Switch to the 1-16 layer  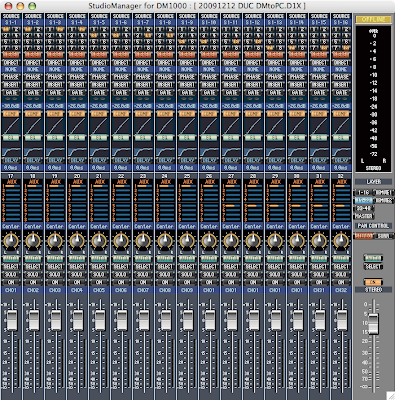click(363, 193)
